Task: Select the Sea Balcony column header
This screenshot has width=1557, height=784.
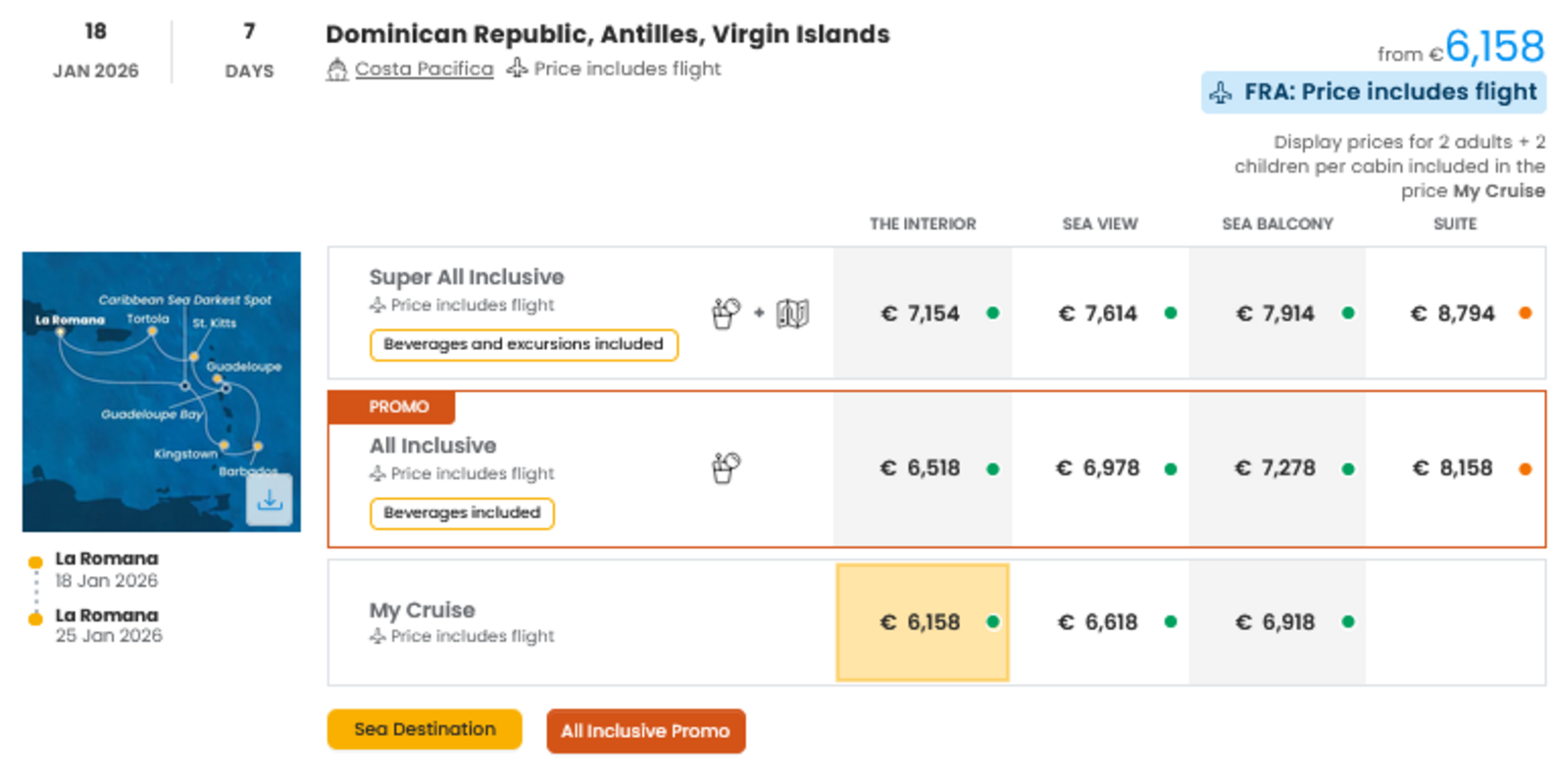Action: [x=1277, y=224]
